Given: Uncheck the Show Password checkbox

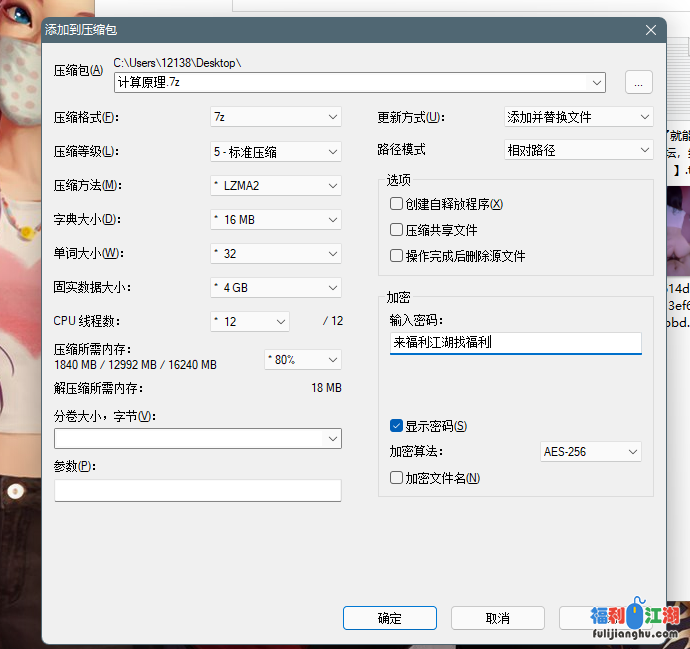Looking at the screenshot, I should pos(397,426).
